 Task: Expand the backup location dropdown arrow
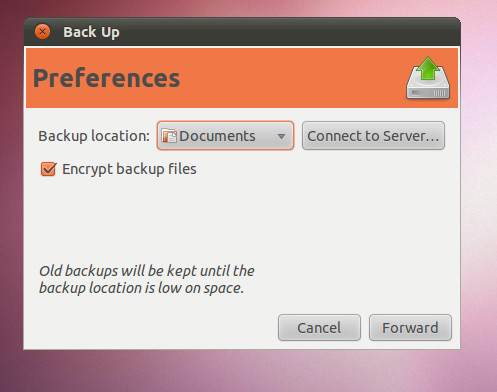coord(281,136)
